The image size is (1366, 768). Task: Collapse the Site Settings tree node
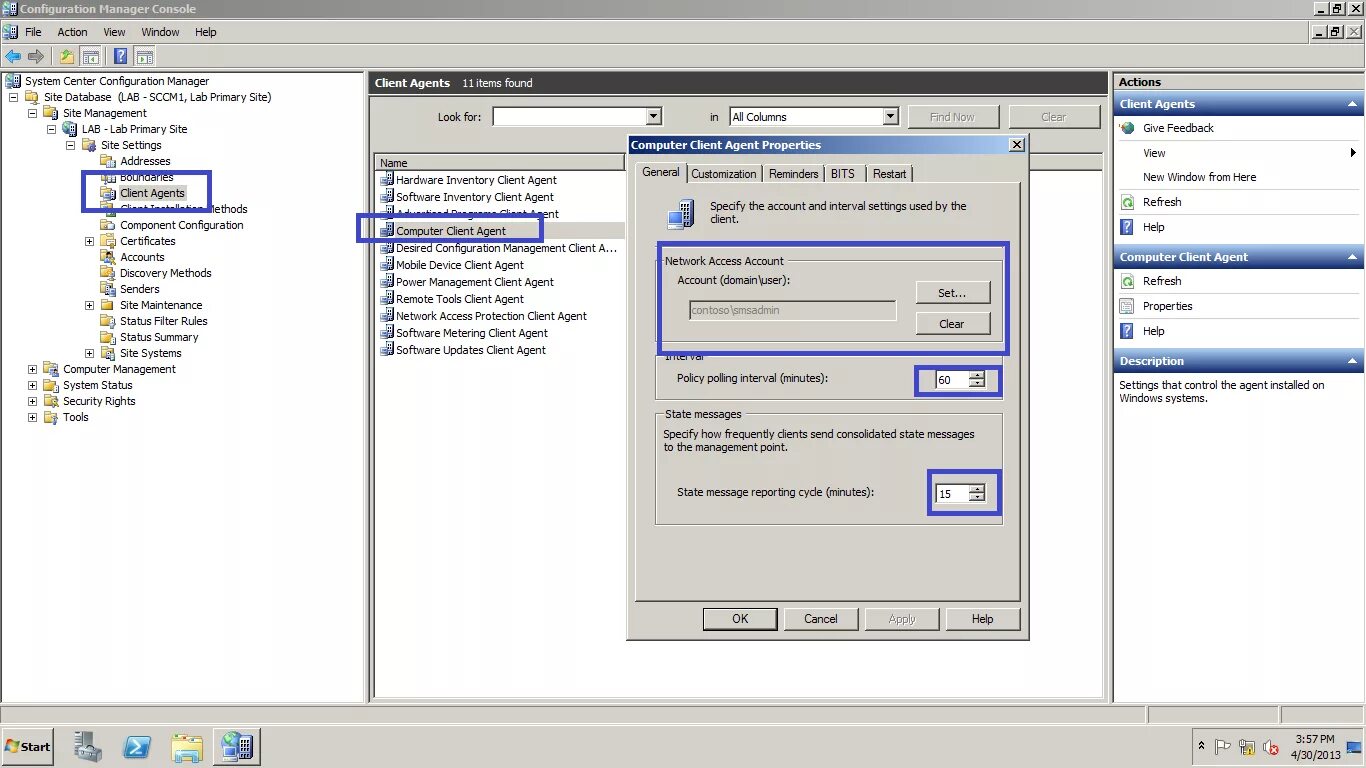click(70, 145)
